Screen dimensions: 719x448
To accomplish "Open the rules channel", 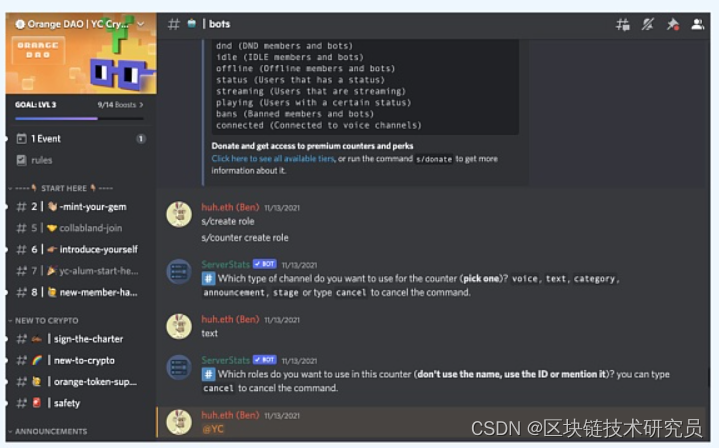I will point(81,160).
